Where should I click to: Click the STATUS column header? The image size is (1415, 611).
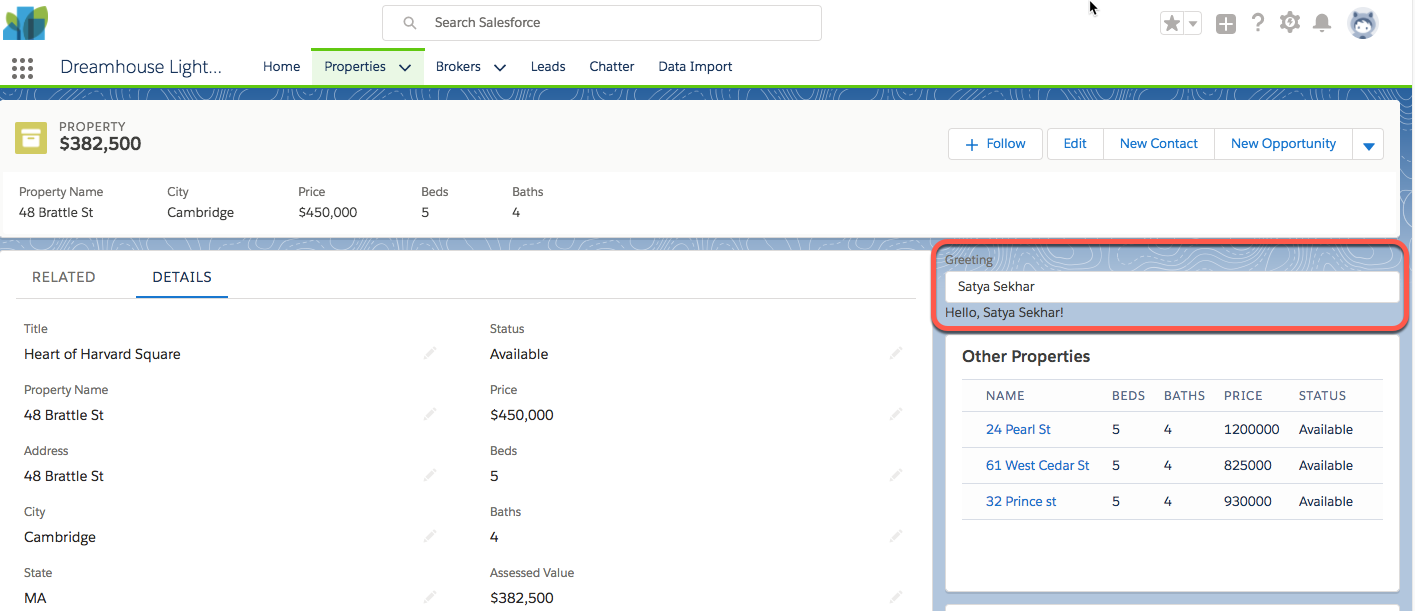tap(1322, 396)
